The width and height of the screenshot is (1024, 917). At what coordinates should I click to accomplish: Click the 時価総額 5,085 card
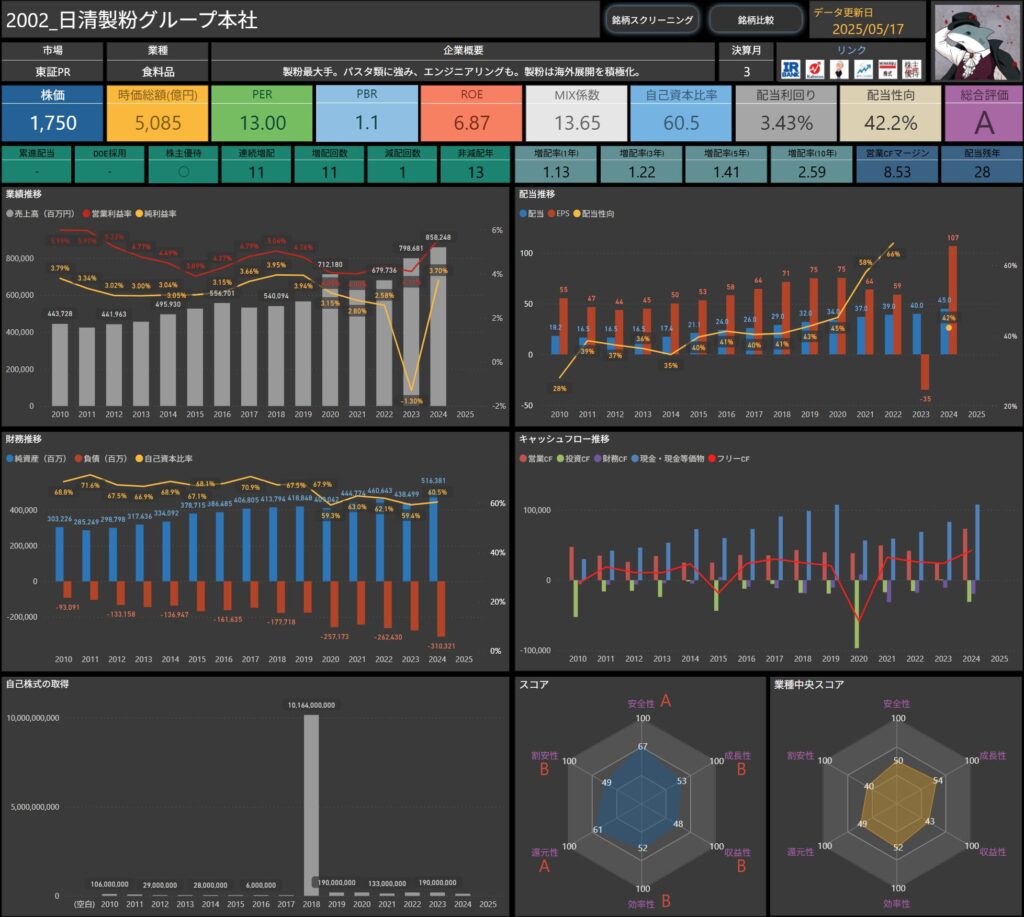click(157, 113)
